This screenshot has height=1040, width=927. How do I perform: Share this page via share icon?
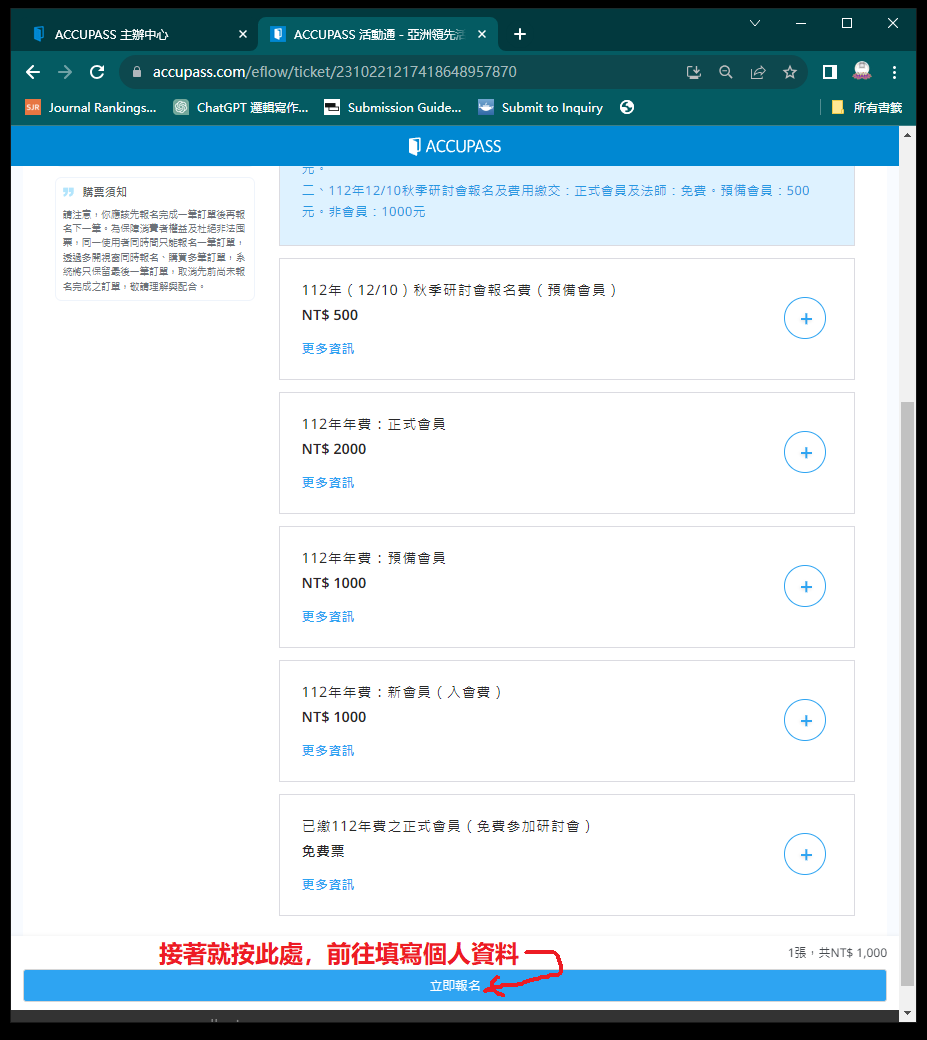(x=758, y=72)
